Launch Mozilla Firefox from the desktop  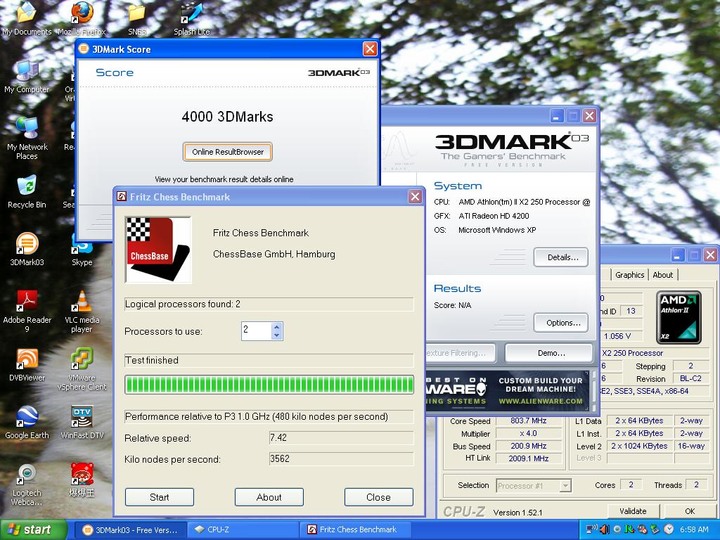pyautogui.click(x=82, y=19)
